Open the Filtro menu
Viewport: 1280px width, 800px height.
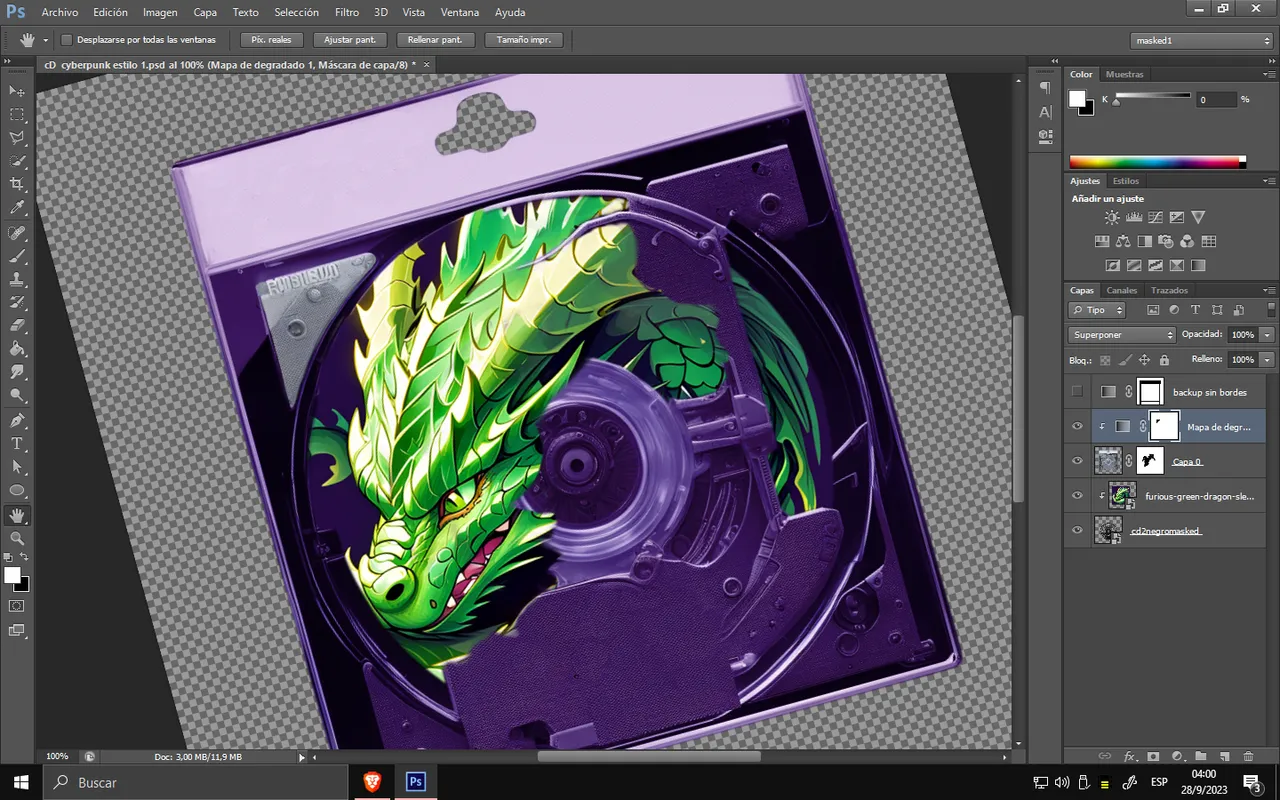pos(347,13)
